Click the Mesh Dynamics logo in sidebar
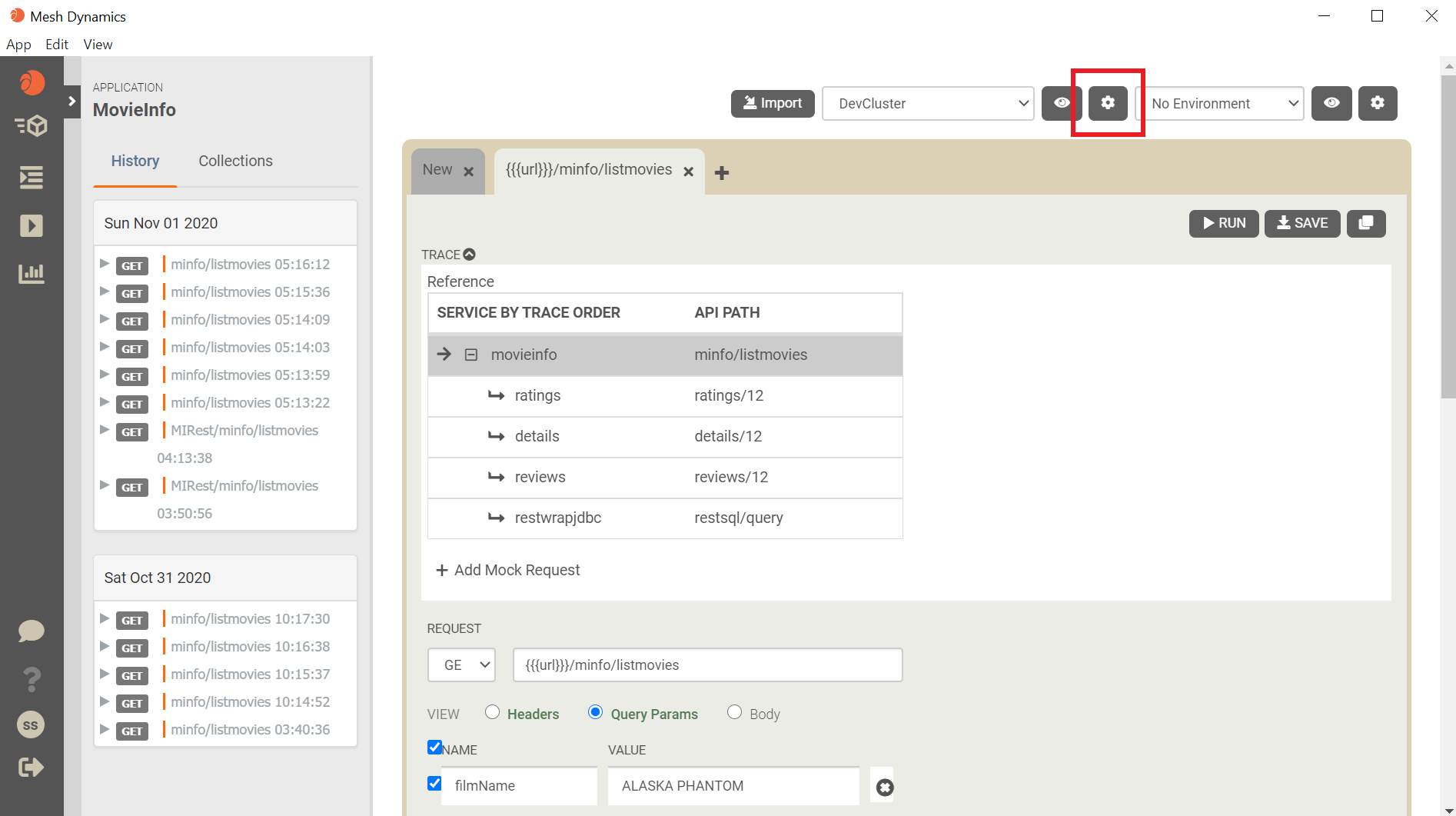This screenshot has width=1456, height=816. (x=32, y=82)
